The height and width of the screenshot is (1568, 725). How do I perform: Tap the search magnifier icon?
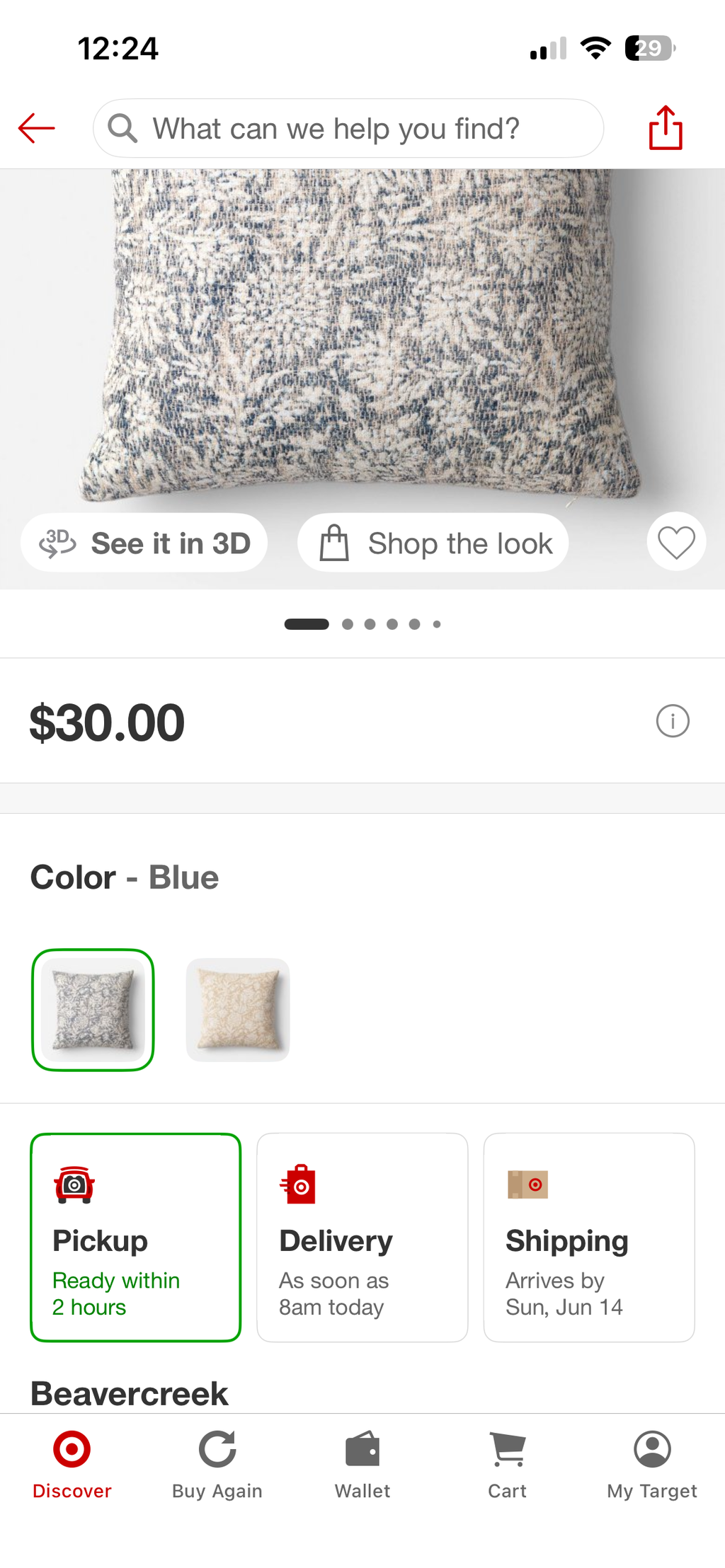tap(122, 129)
